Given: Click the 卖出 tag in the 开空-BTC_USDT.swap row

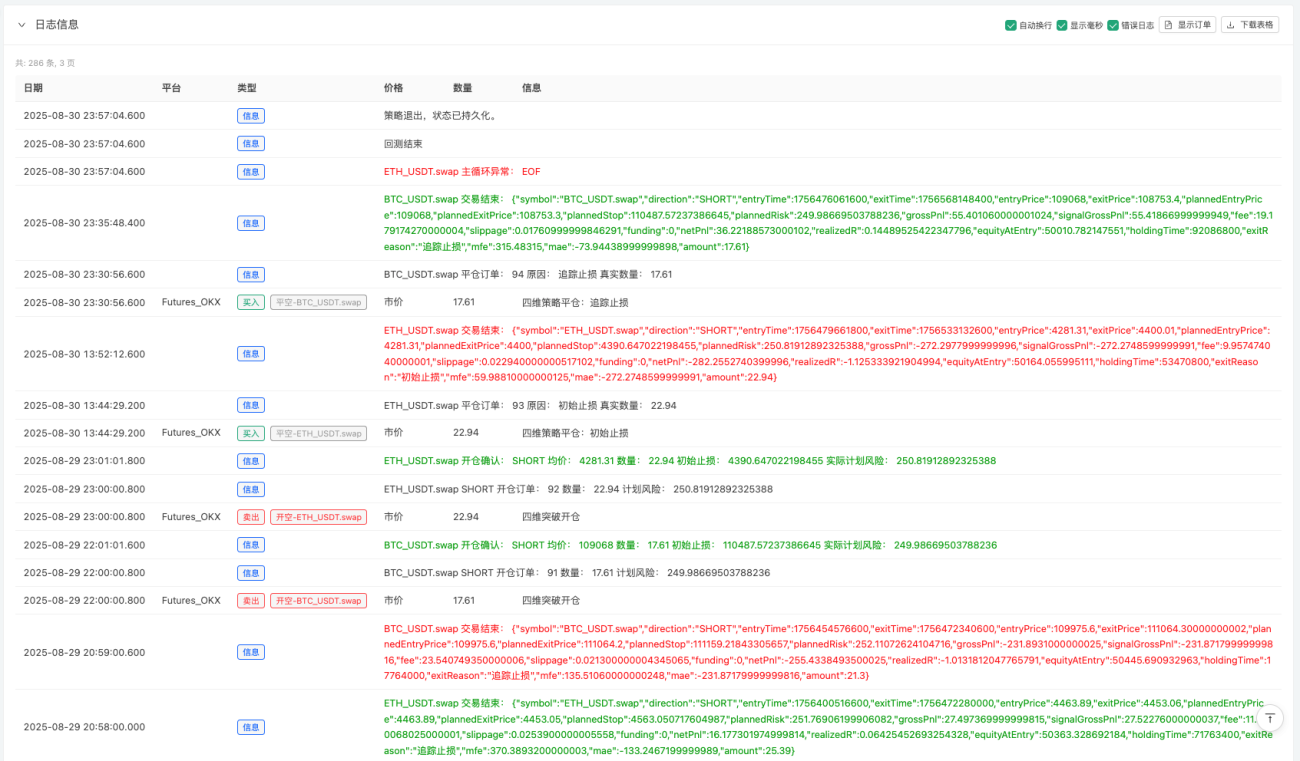Looking at the screenshot, I should tap(251, 601).
